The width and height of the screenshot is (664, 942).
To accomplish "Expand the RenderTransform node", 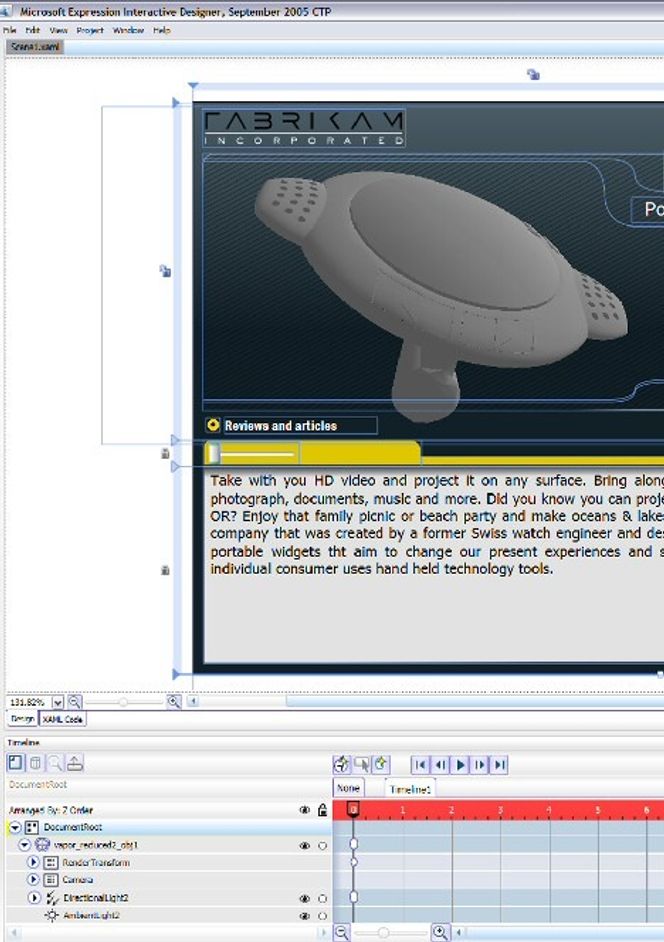I will point(33,862).
